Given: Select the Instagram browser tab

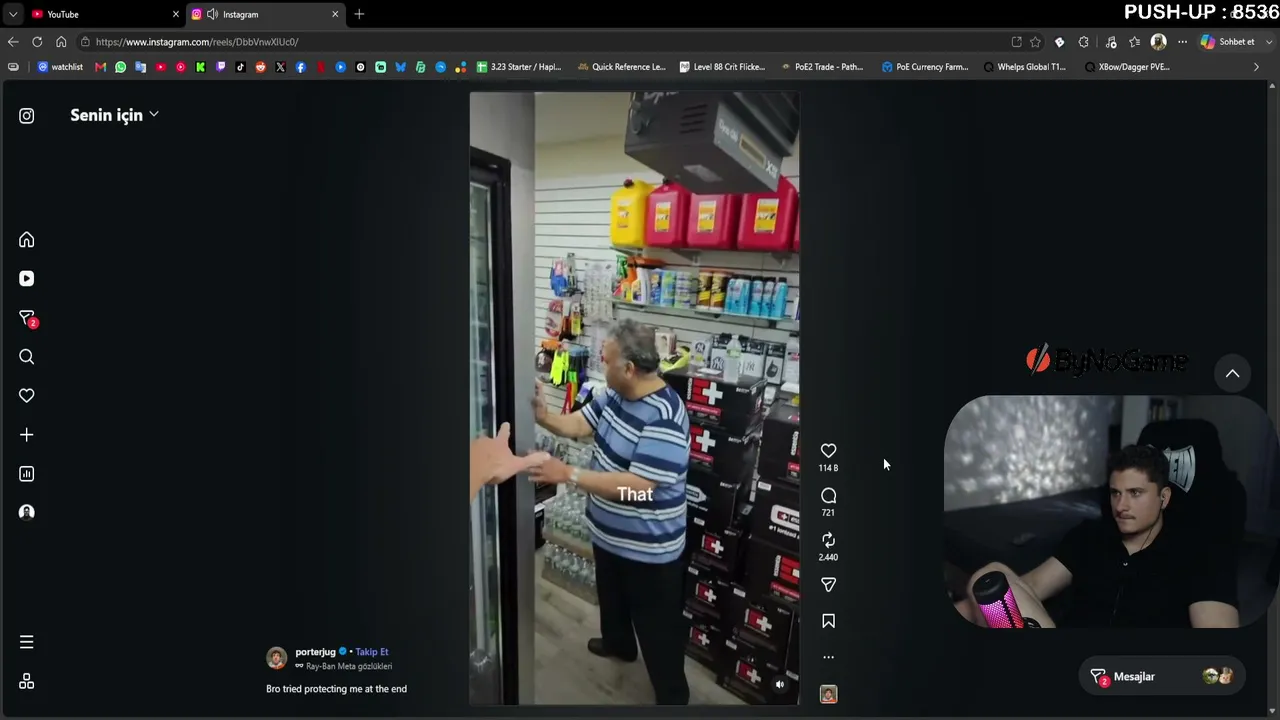Looking at the screenshot, I should 264,14.
